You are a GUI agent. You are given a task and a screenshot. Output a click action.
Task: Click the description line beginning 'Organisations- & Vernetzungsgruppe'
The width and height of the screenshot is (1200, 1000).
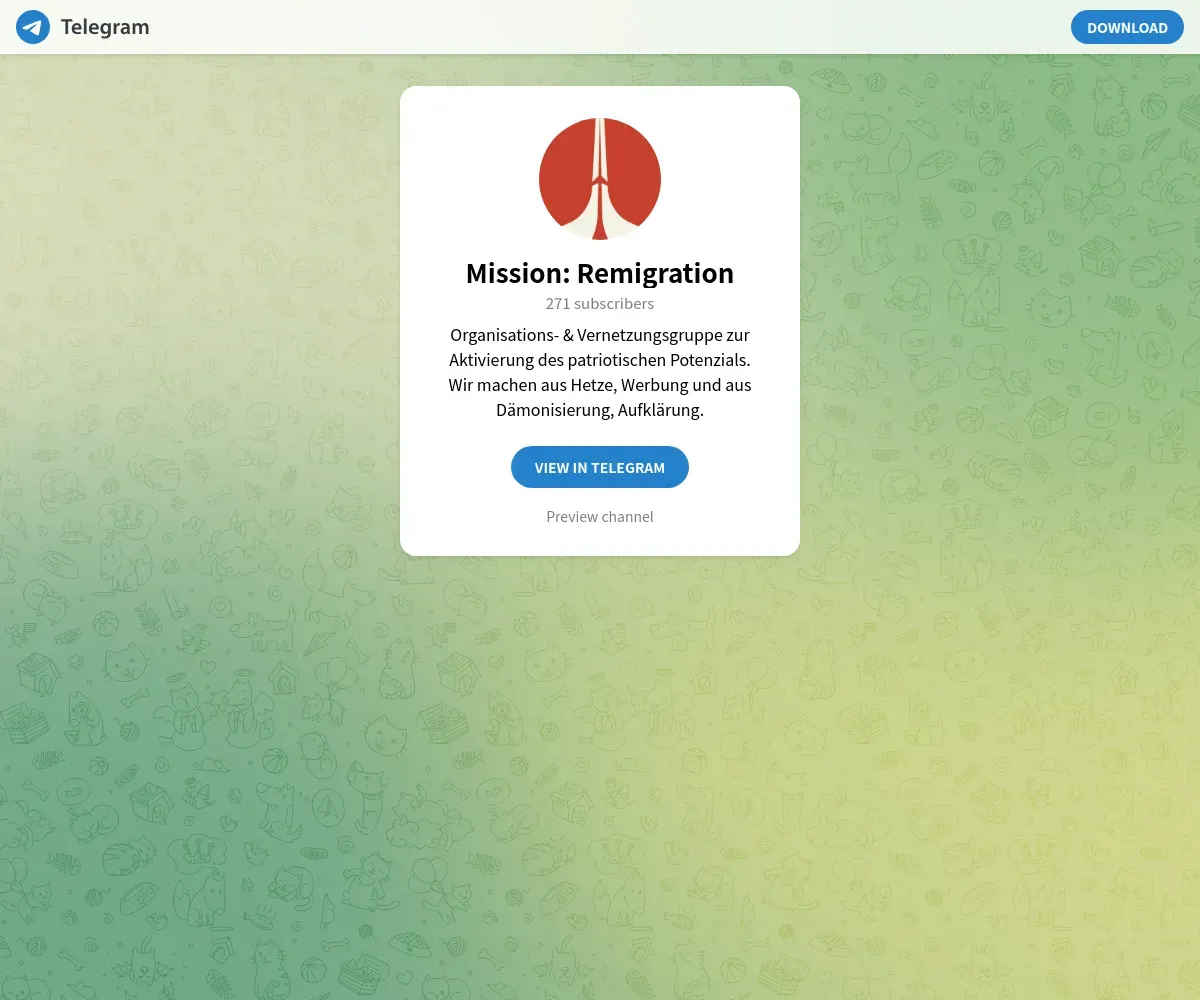point(600,334)
